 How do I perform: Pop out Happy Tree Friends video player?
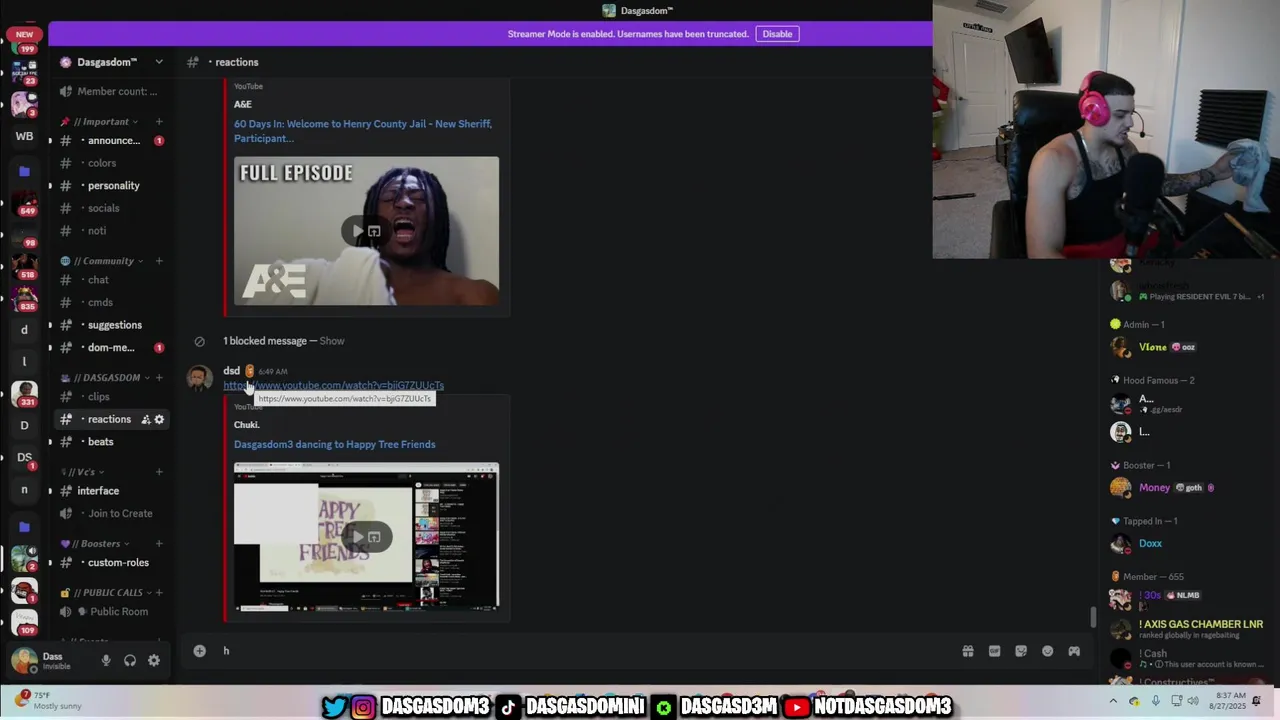[x=374, y=537]
